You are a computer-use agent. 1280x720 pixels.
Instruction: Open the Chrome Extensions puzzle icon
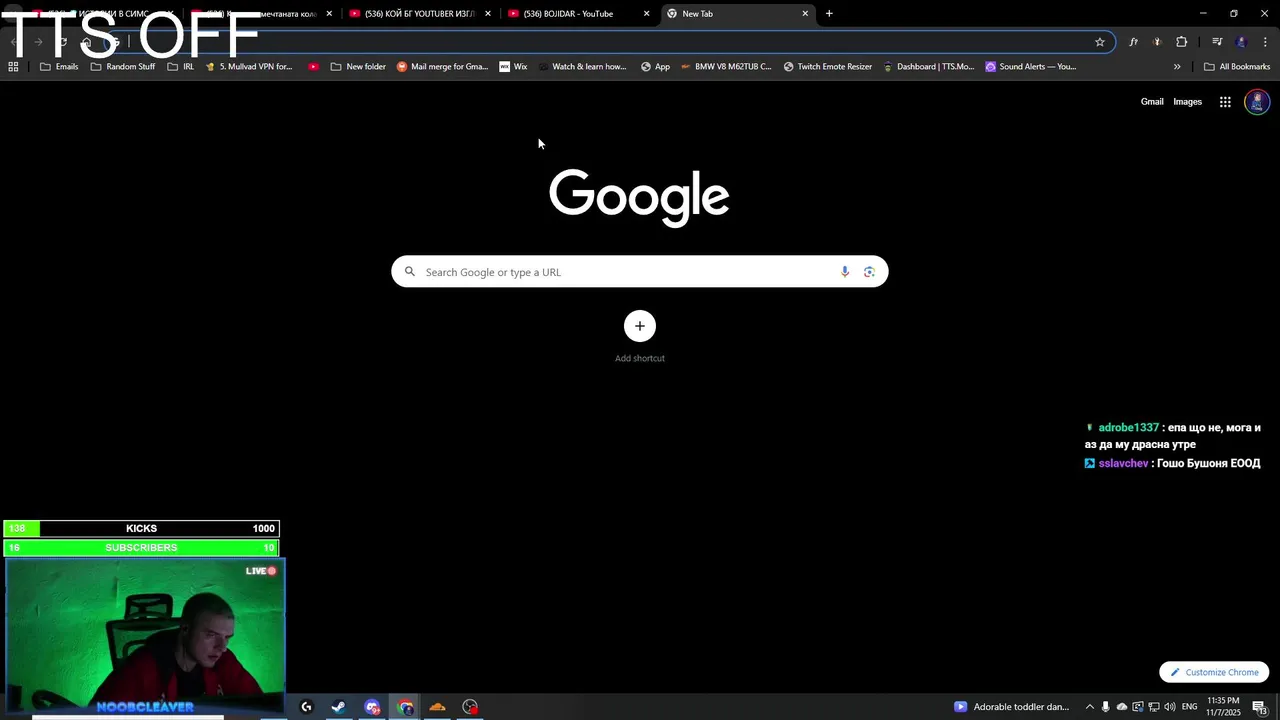tap(1182, 42)
